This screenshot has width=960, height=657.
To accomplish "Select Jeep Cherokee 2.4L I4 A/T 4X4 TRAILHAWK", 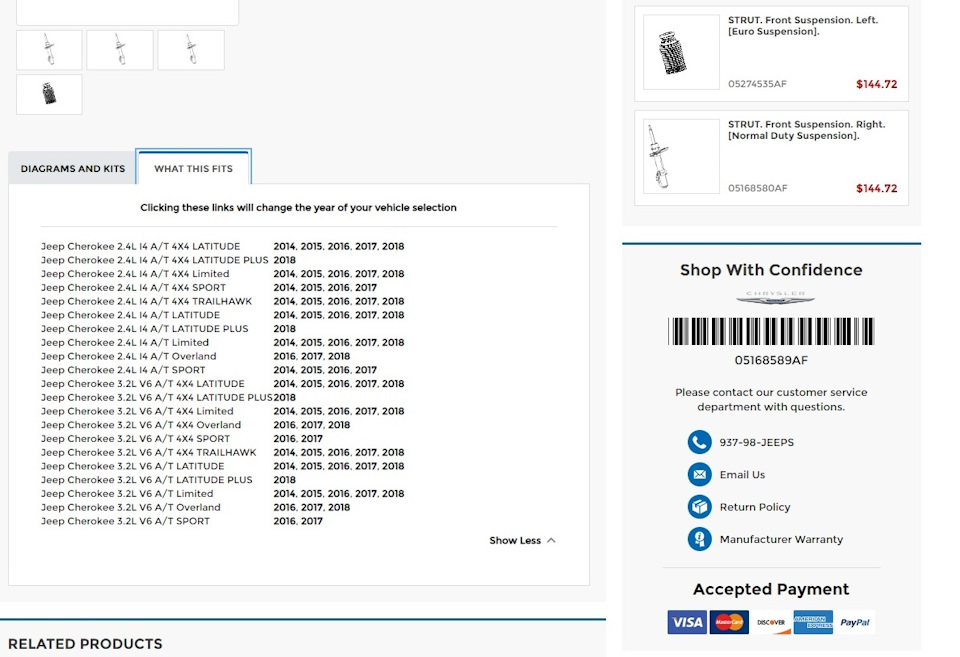I will [x=146, y=301].
